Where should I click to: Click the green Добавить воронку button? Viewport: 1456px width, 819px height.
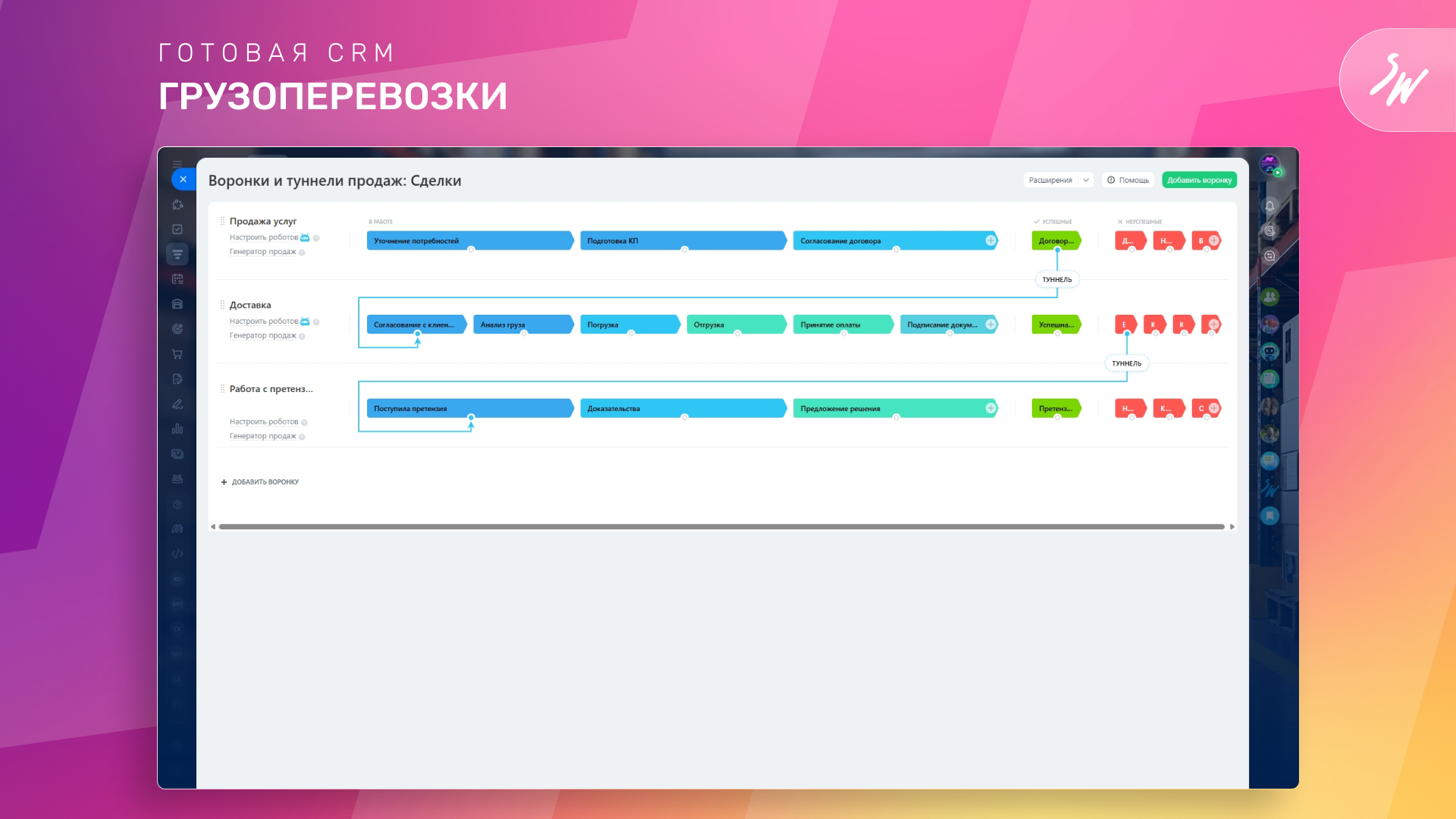pyautogui.click(x=1199, y=180)
